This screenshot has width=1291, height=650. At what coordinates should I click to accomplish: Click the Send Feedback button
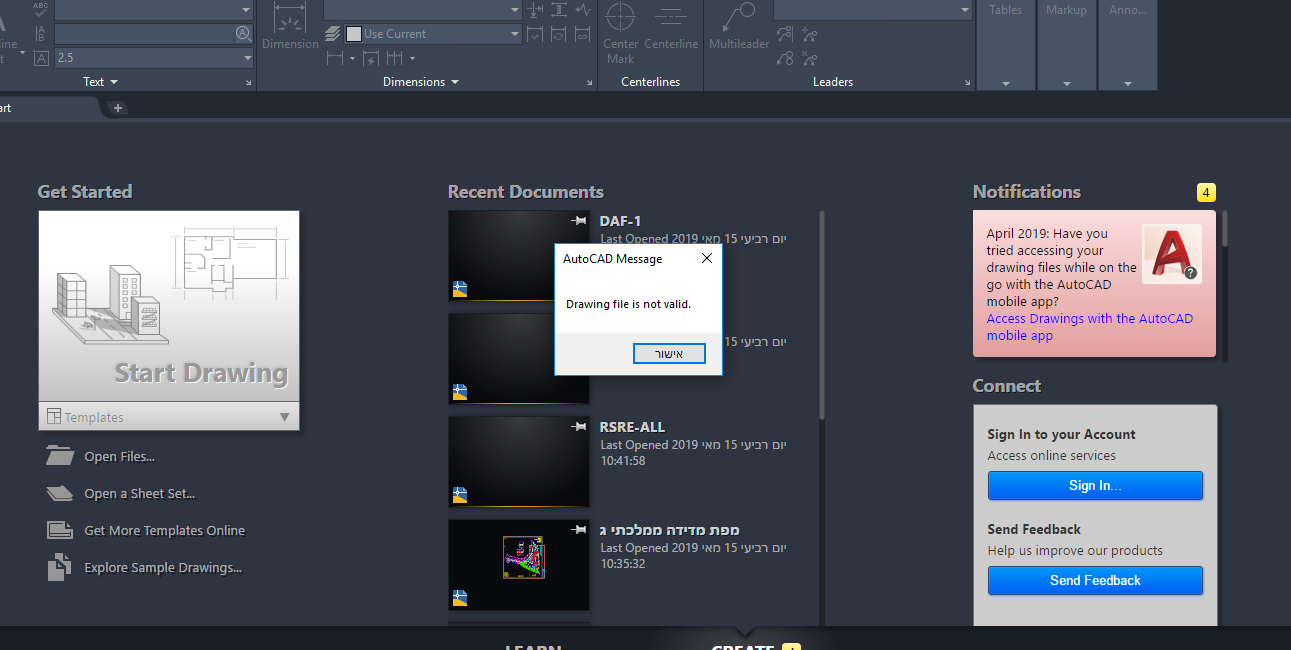tap(1095, 580)
